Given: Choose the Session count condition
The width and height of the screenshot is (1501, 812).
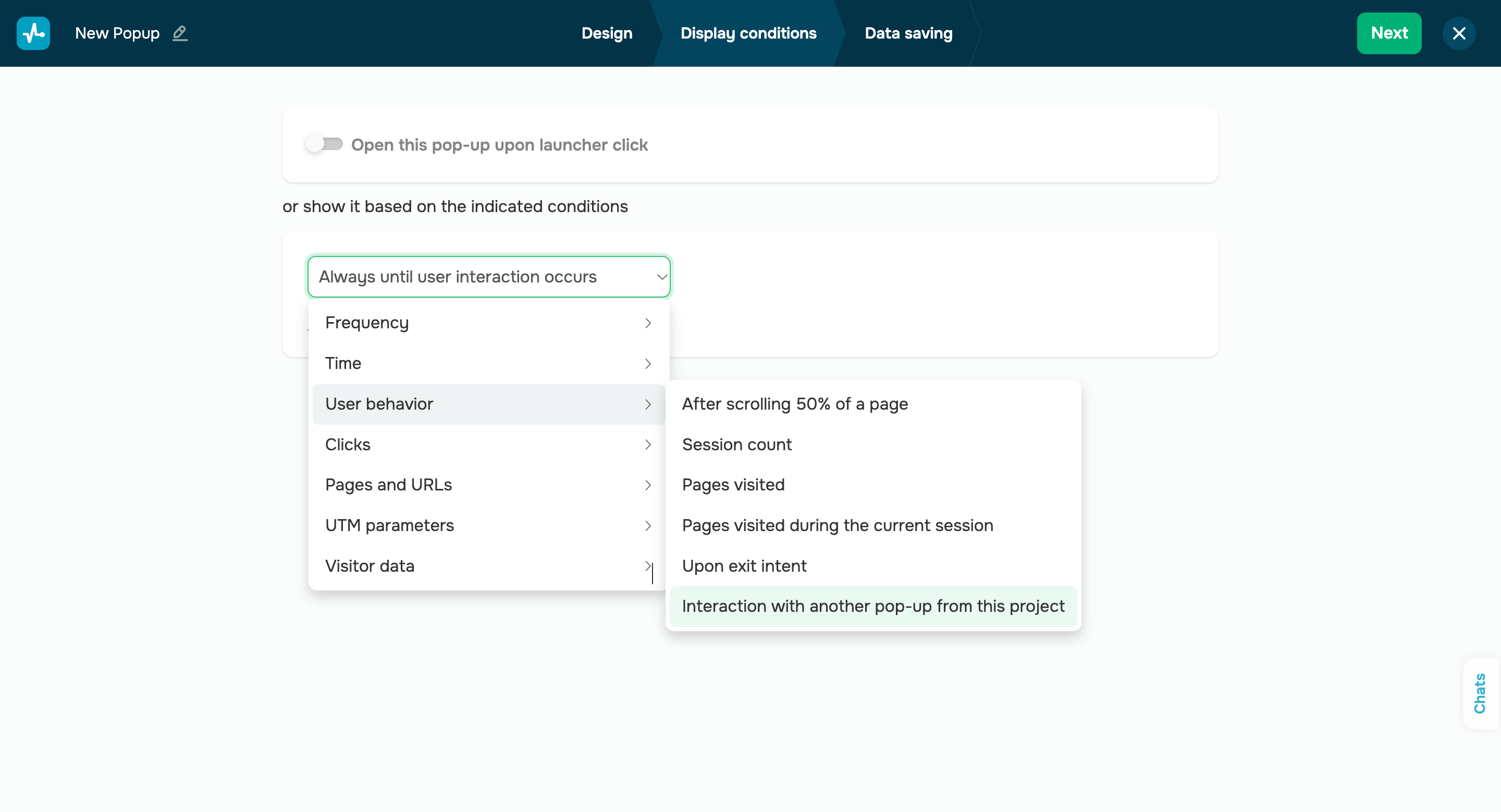Looking at the screenshot, I should pos(736,445).
